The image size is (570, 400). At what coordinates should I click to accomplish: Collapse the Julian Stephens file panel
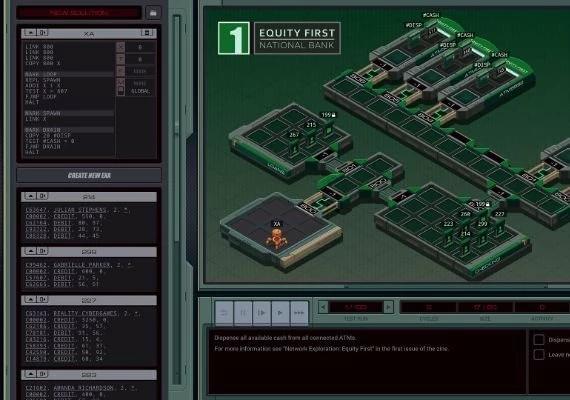tap(31, 196)
